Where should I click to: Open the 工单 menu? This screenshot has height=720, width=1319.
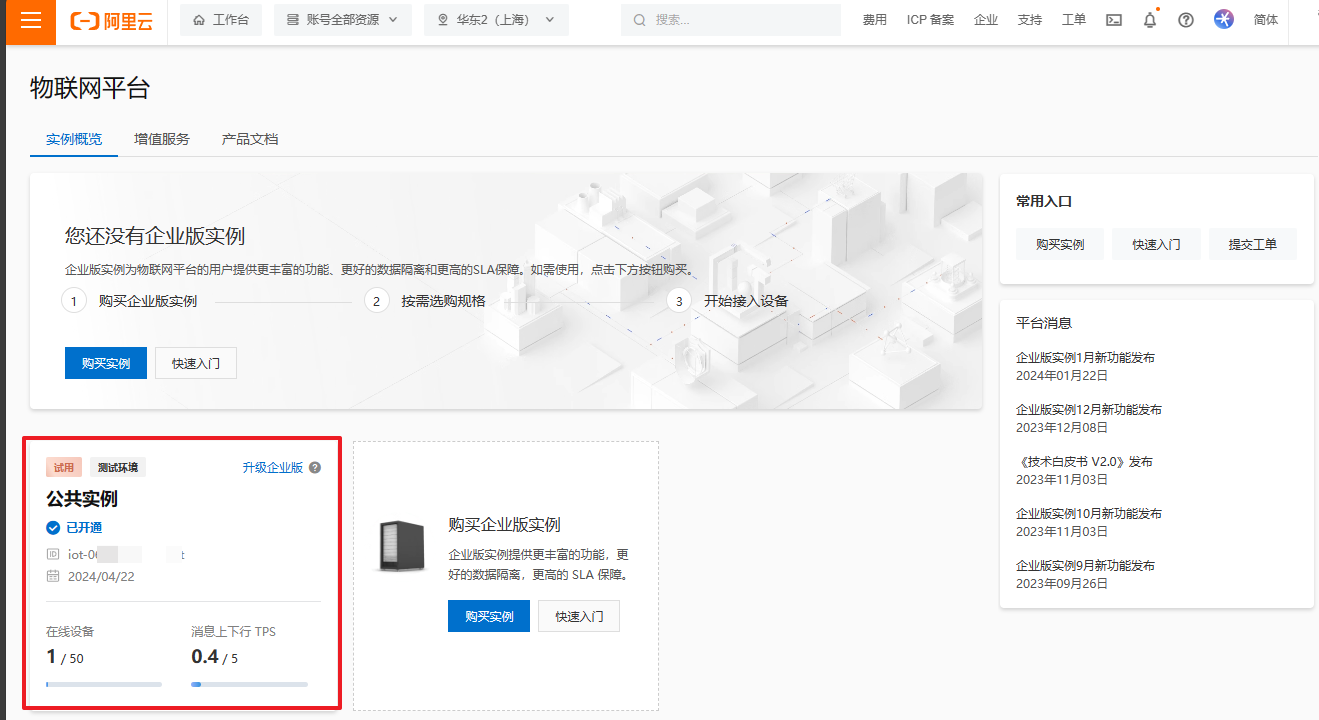pos(1073,20)
